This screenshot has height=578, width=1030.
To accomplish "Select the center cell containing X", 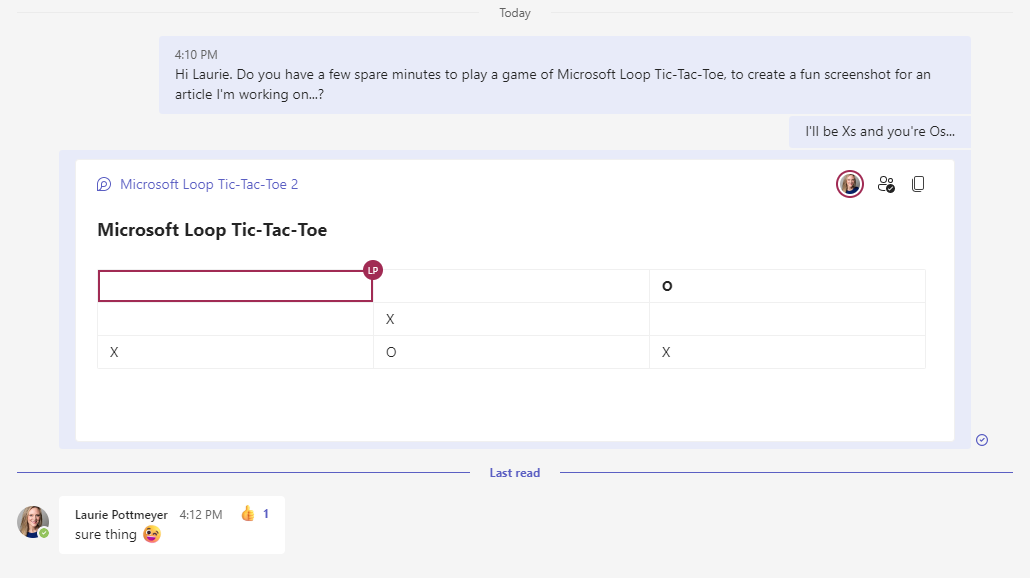I will [x=511, y=319].
